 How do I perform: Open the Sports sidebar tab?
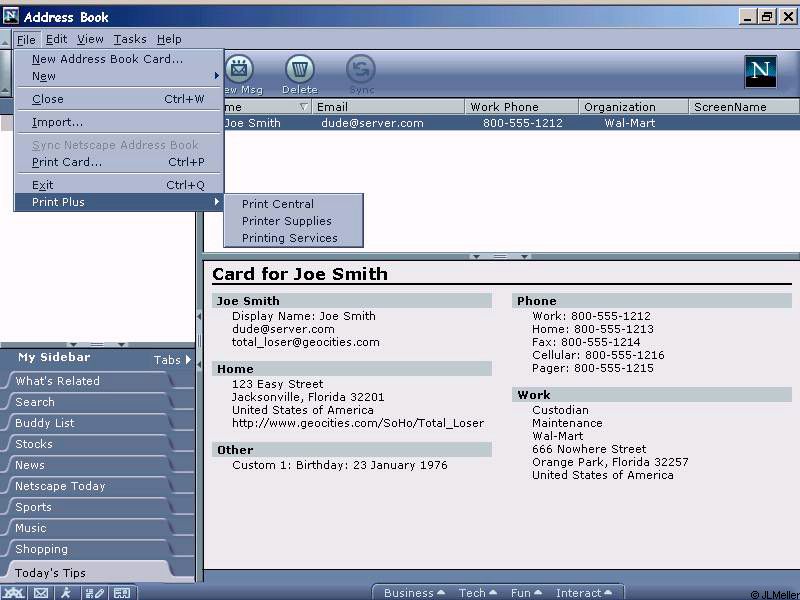(x=89, y=507)
